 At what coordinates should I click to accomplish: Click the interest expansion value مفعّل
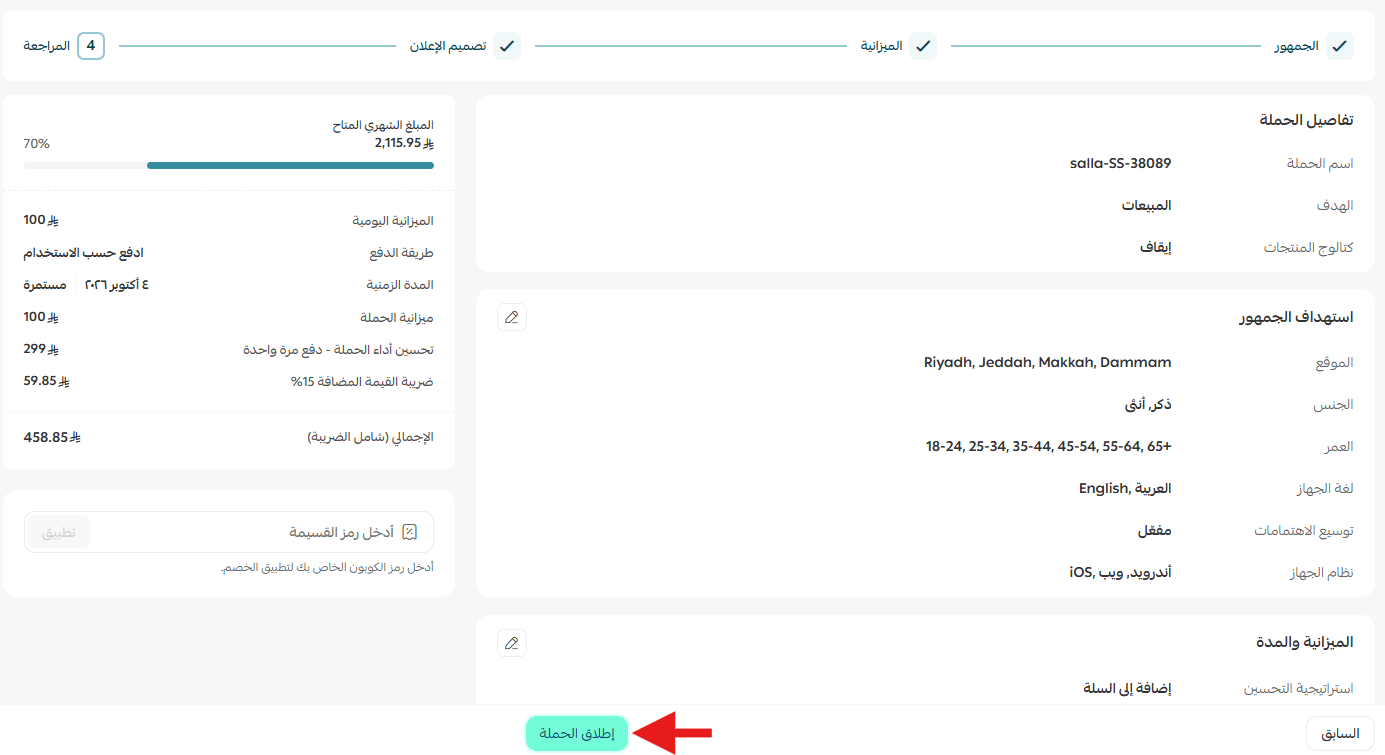click(1154, 530)
